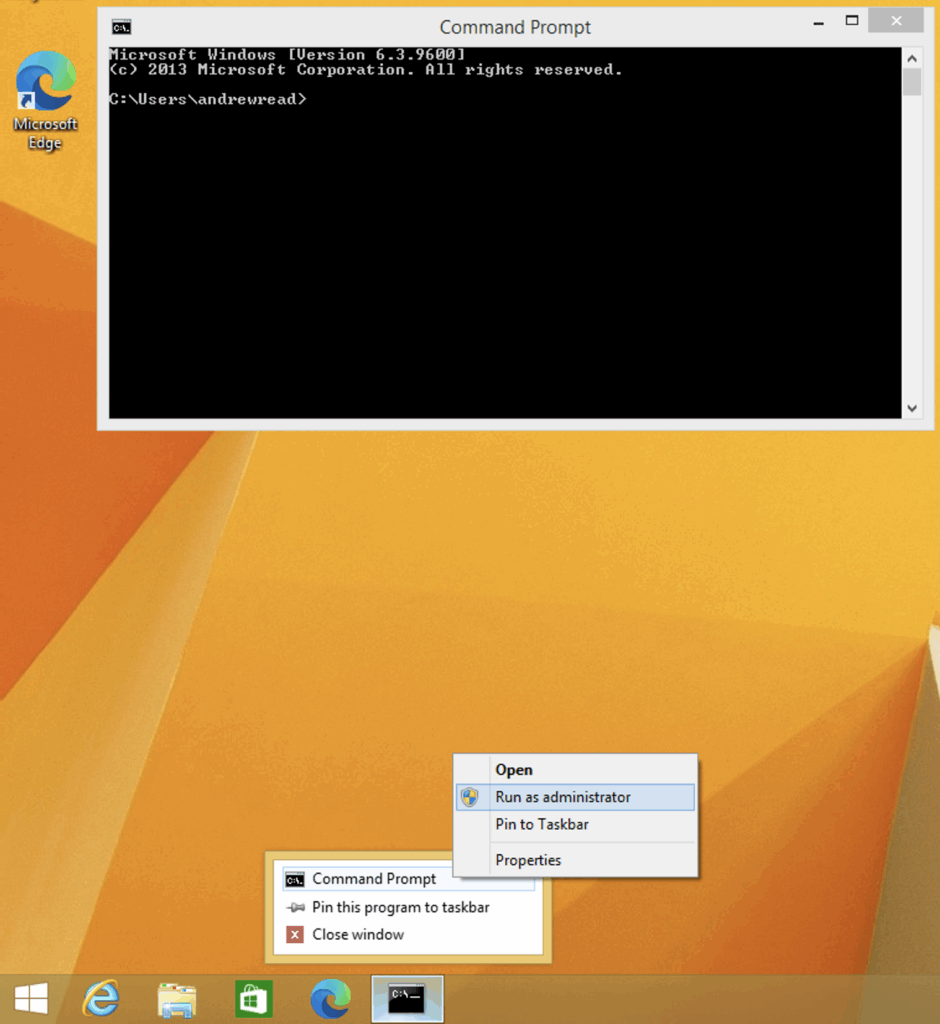
Task: Maximize the Command Prompt window
Action: click(851, 21)
